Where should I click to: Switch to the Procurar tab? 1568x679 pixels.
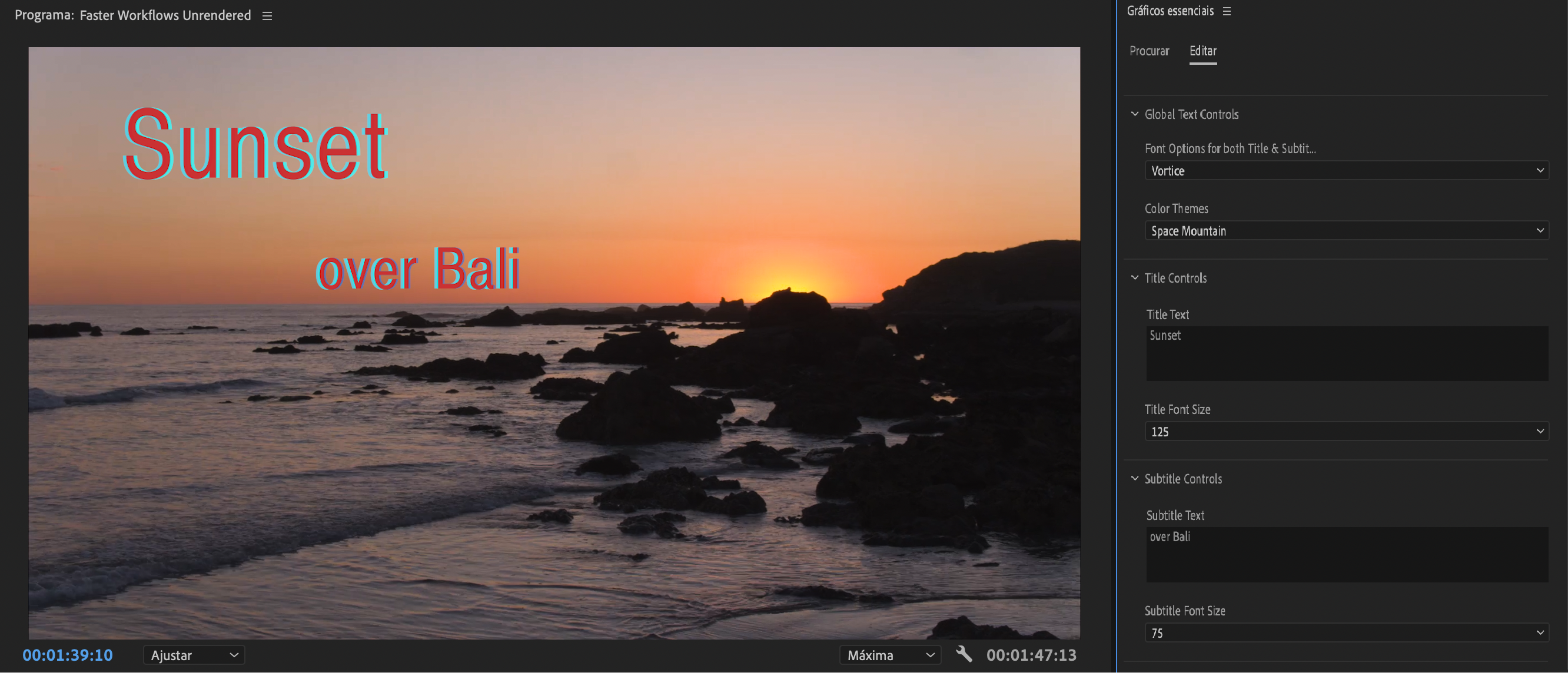click(1148, 51)
